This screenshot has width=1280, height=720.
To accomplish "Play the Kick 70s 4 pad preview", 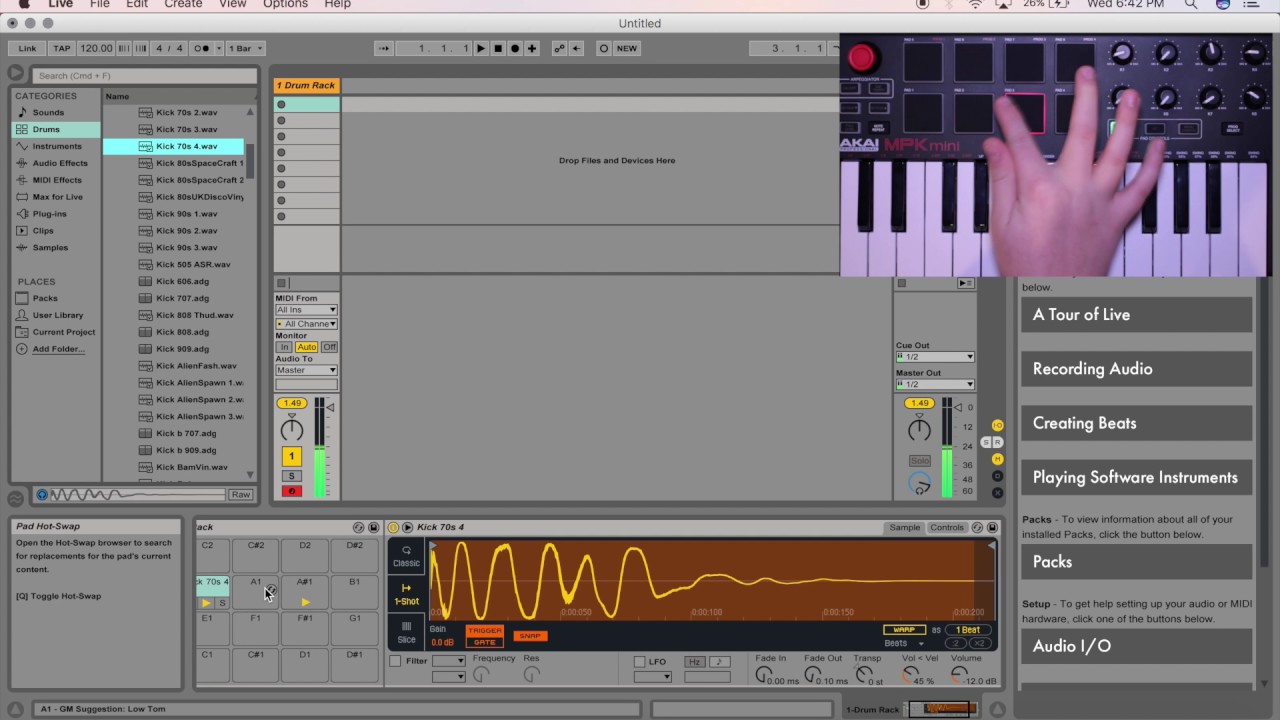I will (206, 603).
